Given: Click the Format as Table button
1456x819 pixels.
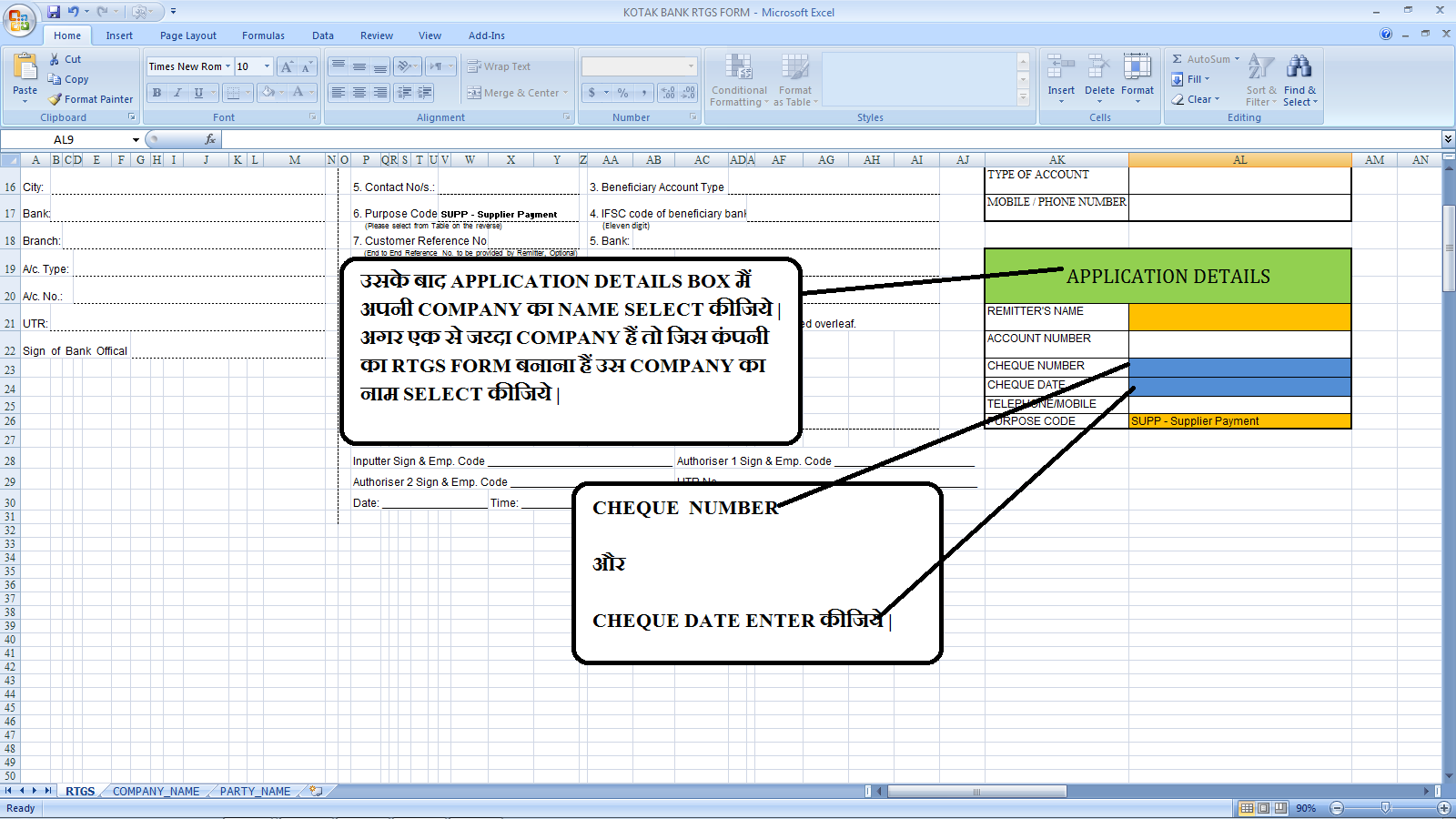Looking at the screenshot, I should click(x=794, y=80).
